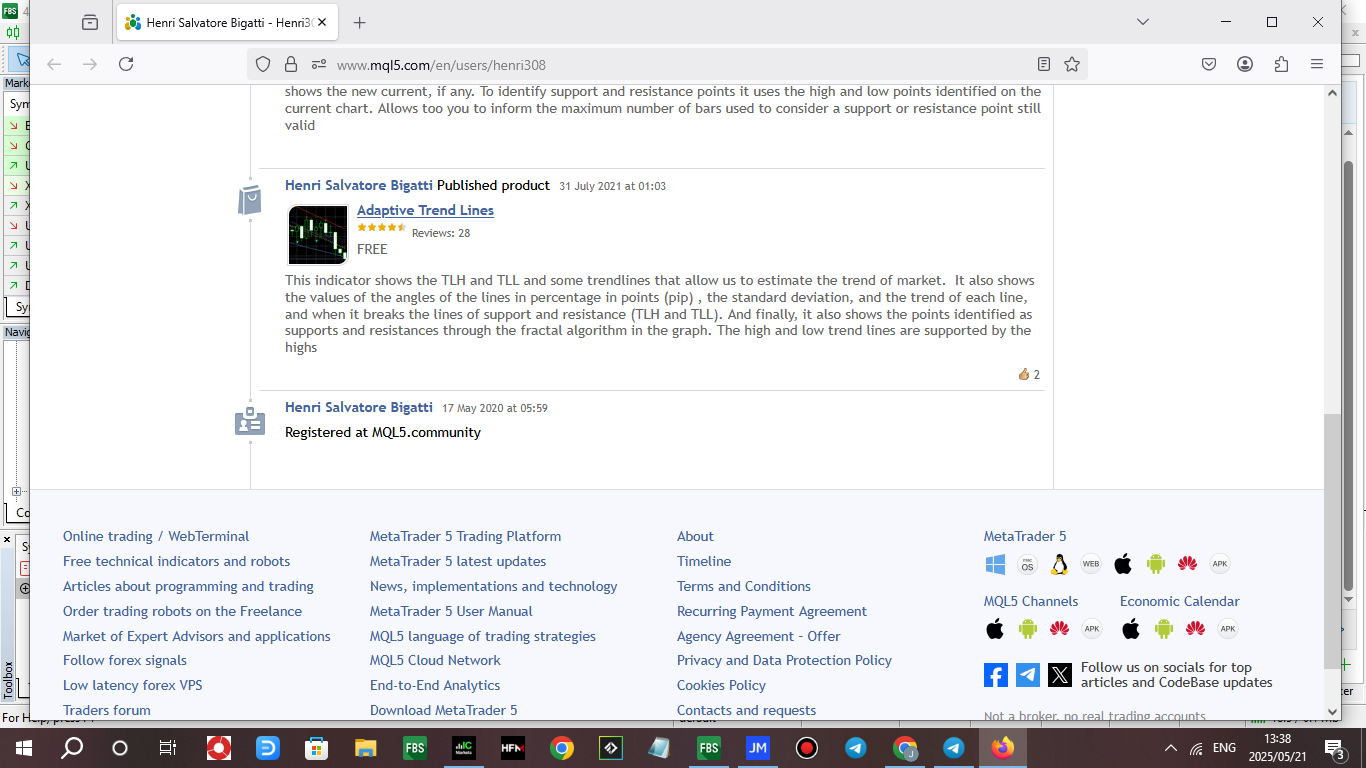Screen dimensions: 1366x768
Task: Click the ENG language indicator in tray
Action: [x=1224, y=748]
